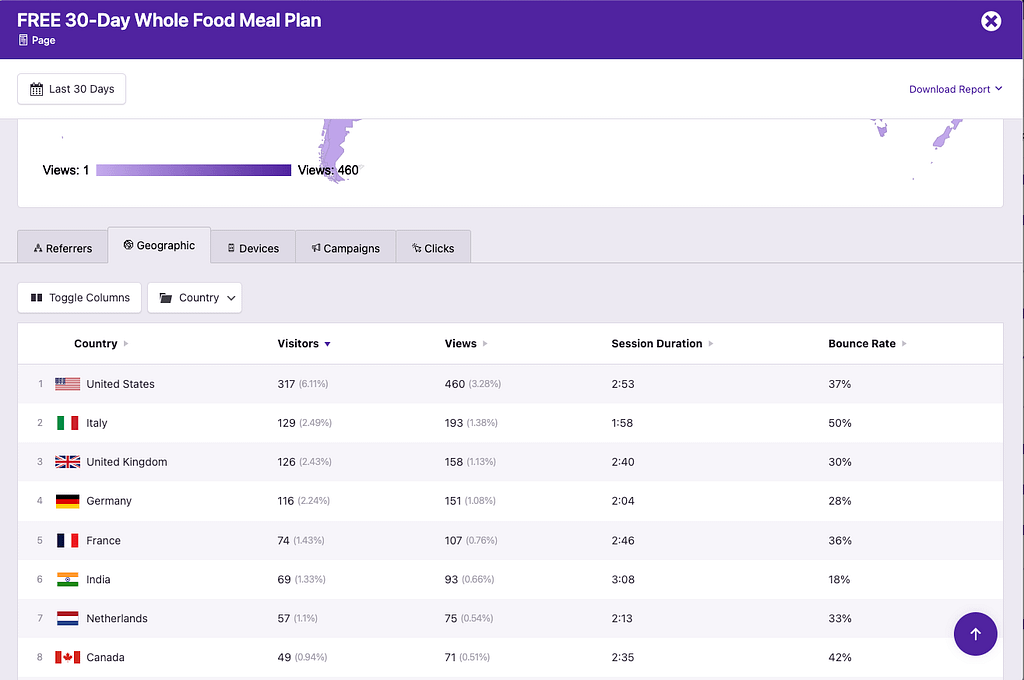The height and width of the screenshot is (680, 1024).
Task: Expand the Country grouping dropdown
Action: (x=195, y=298)
